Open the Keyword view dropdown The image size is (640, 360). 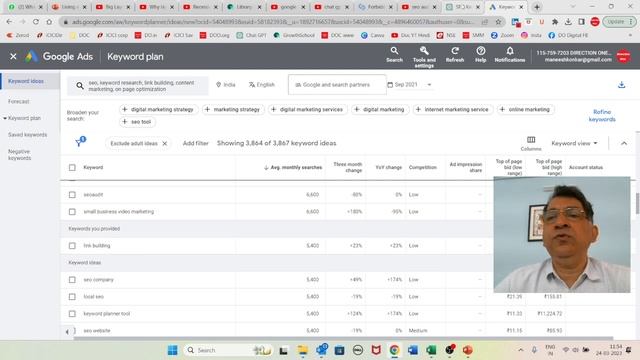click(x=574, y=143)
